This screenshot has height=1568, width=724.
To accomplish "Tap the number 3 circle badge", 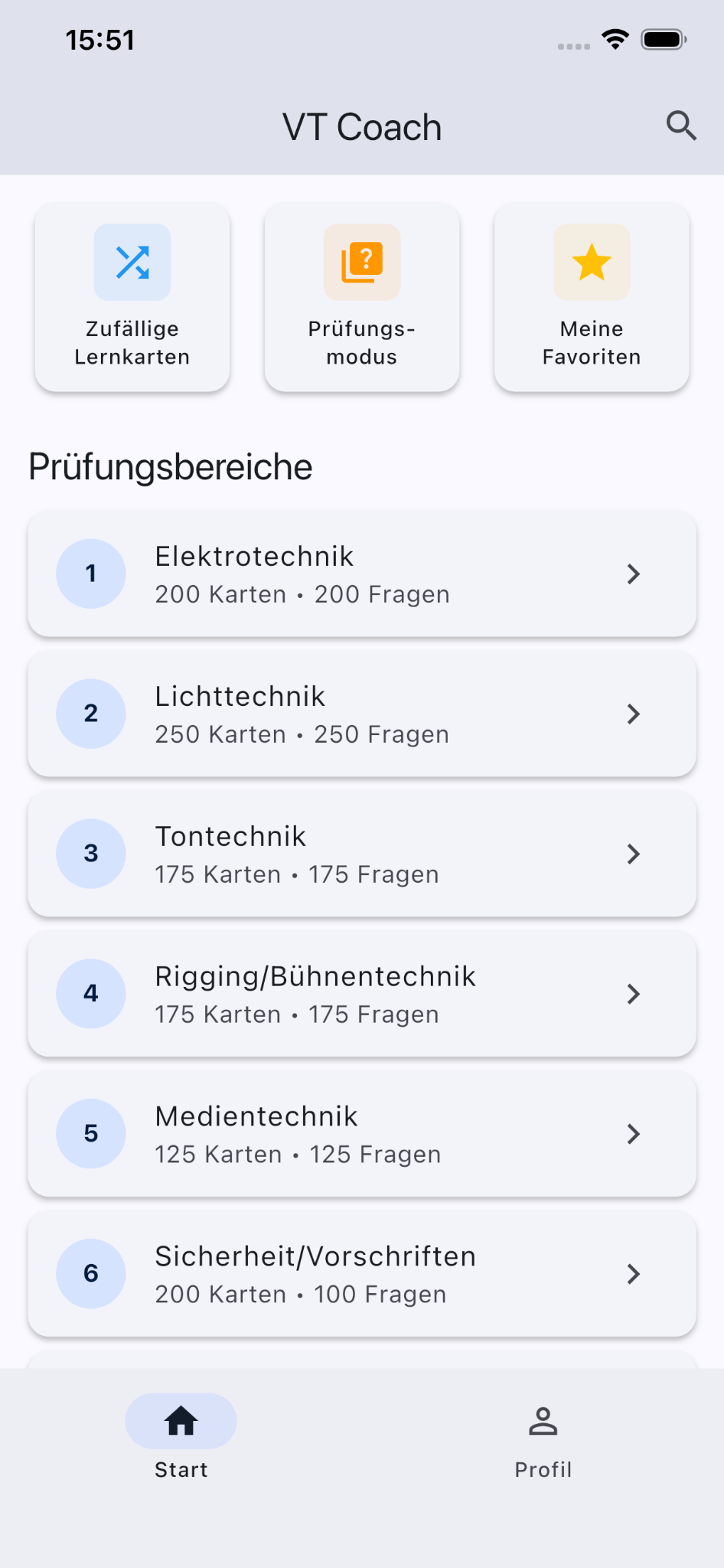I will [91, 854].
